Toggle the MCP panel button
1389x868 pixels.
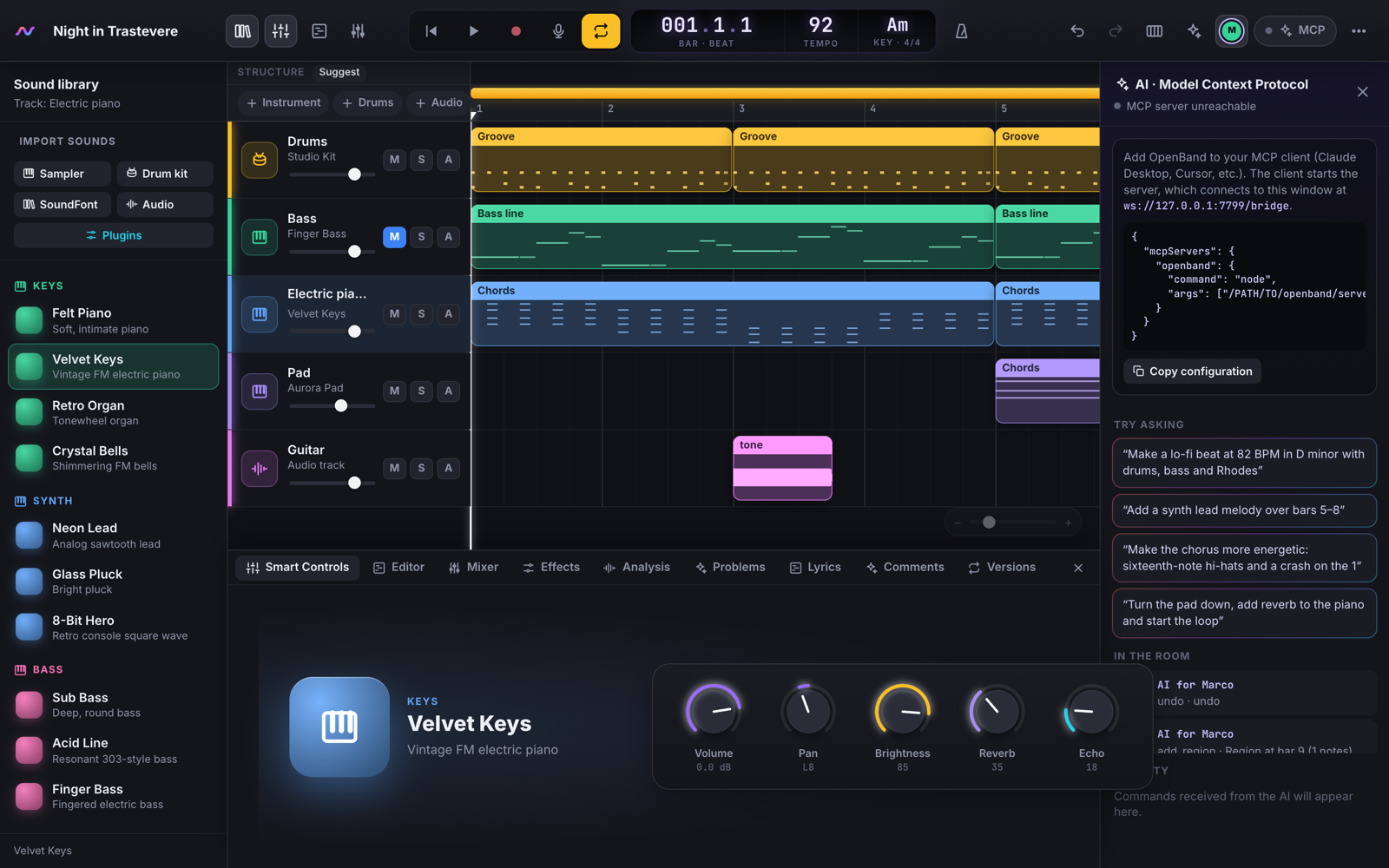click(1295, 30)
